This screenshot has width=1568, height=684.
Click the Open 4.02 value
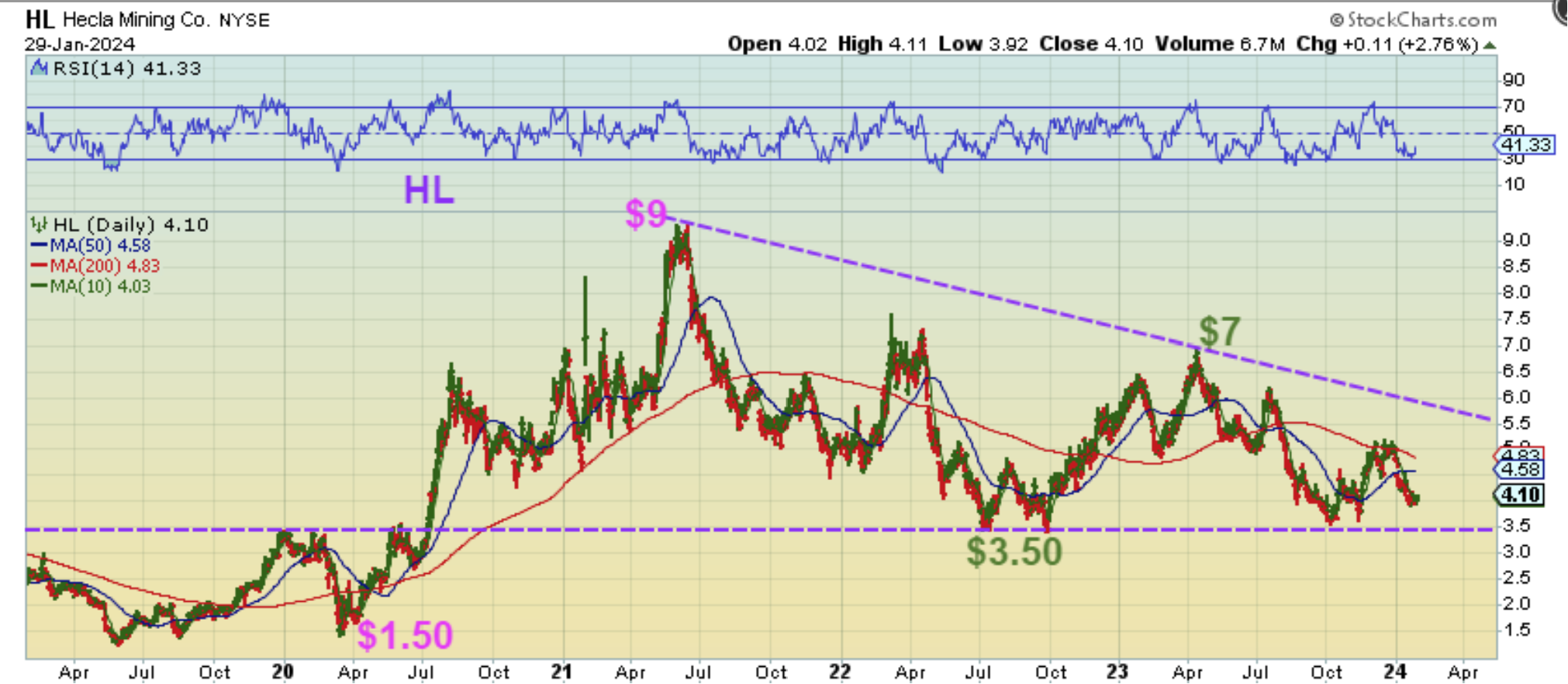777,44
